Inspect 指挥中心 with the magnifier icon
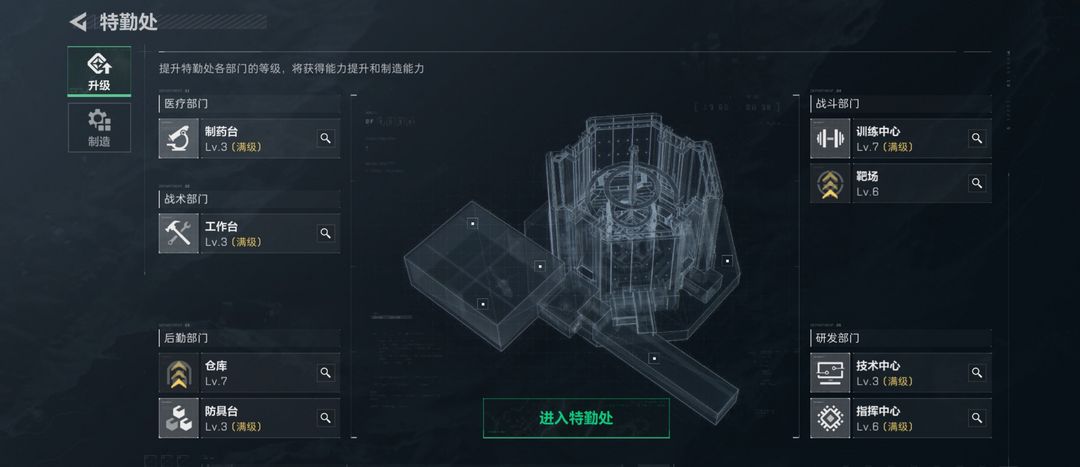 coord(977,418)
